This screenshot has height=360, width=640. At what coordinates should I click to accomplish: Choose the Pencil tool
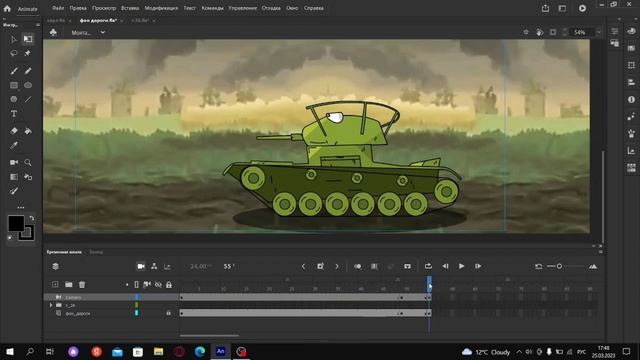coord(28,71)
